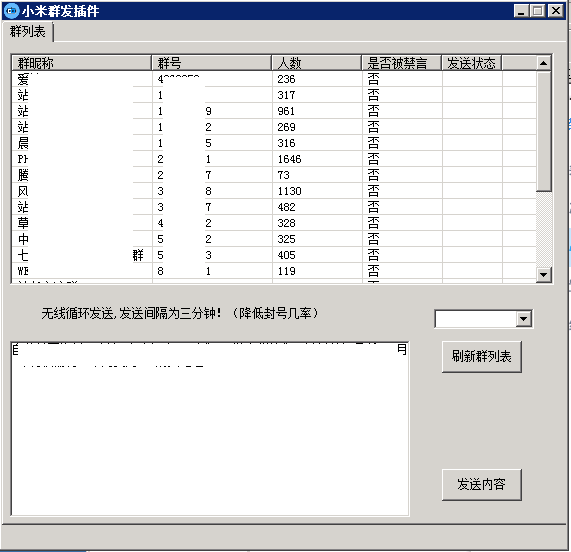Click inside the message content text box

click(210, 429)
